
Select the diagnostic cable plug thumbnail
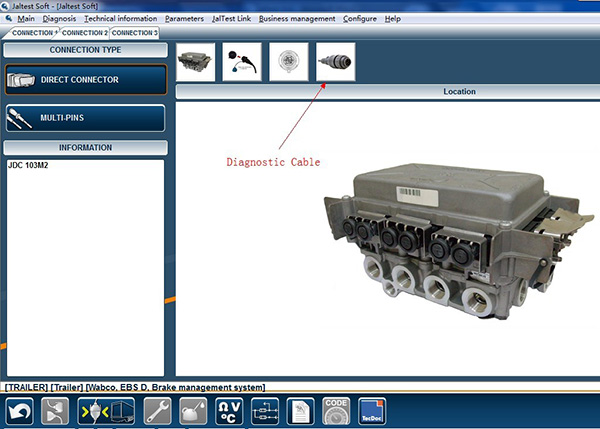[336, 62]
